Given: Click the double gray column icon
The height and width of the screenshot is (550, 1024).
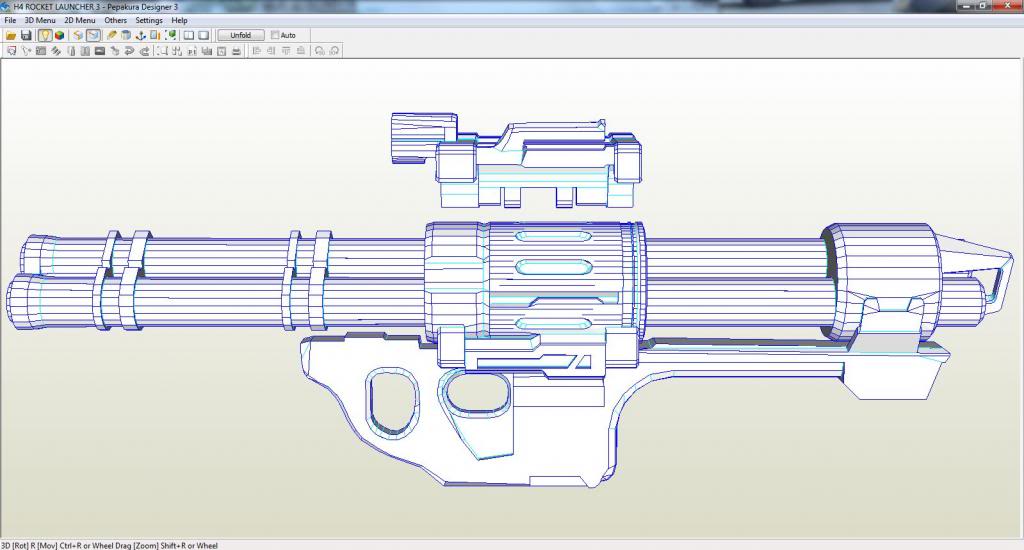Looking at the screenshot, I should 85,51.
